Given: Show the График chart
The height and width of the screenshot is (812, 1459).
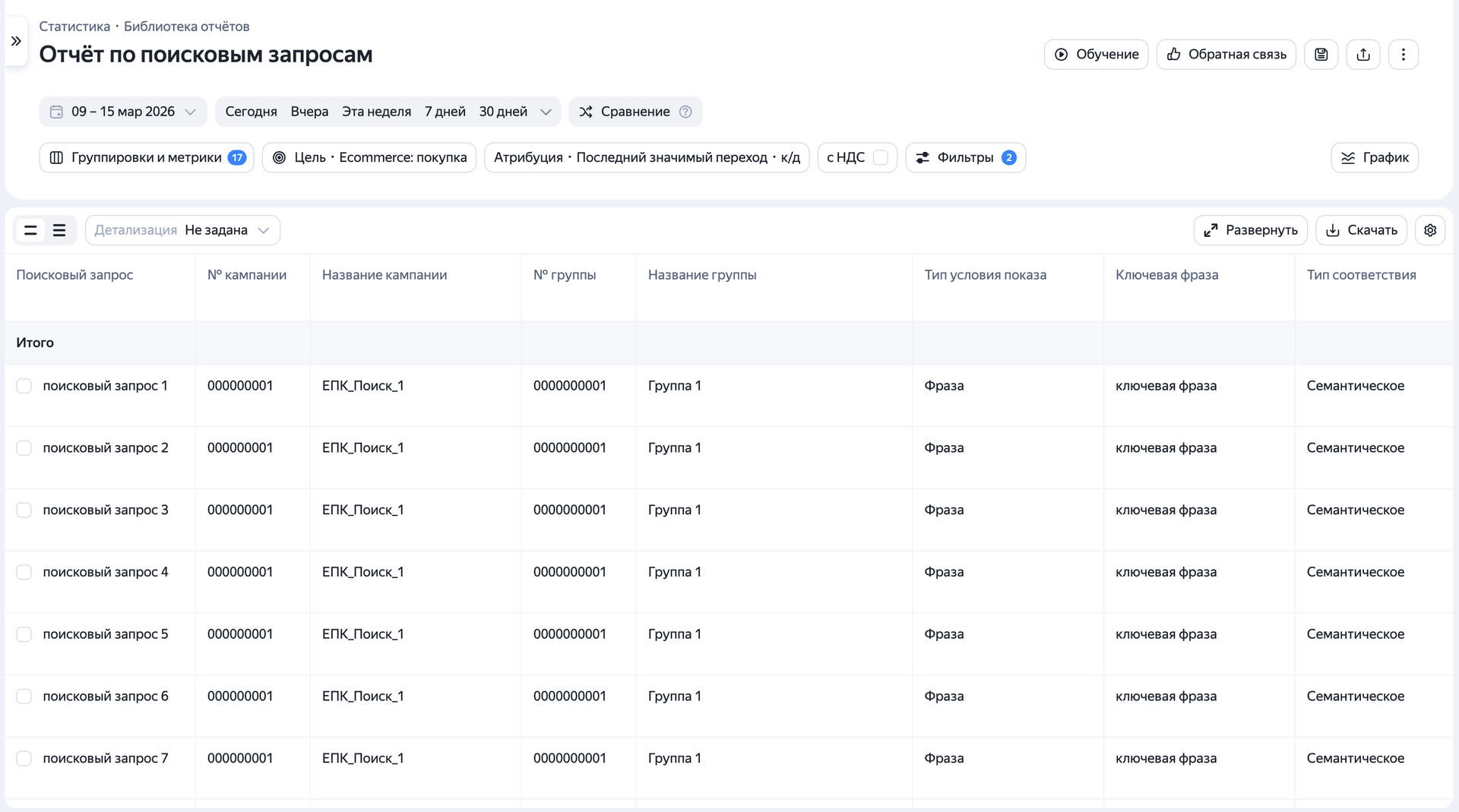Looking at the screenshot, I should point(1375,157).
